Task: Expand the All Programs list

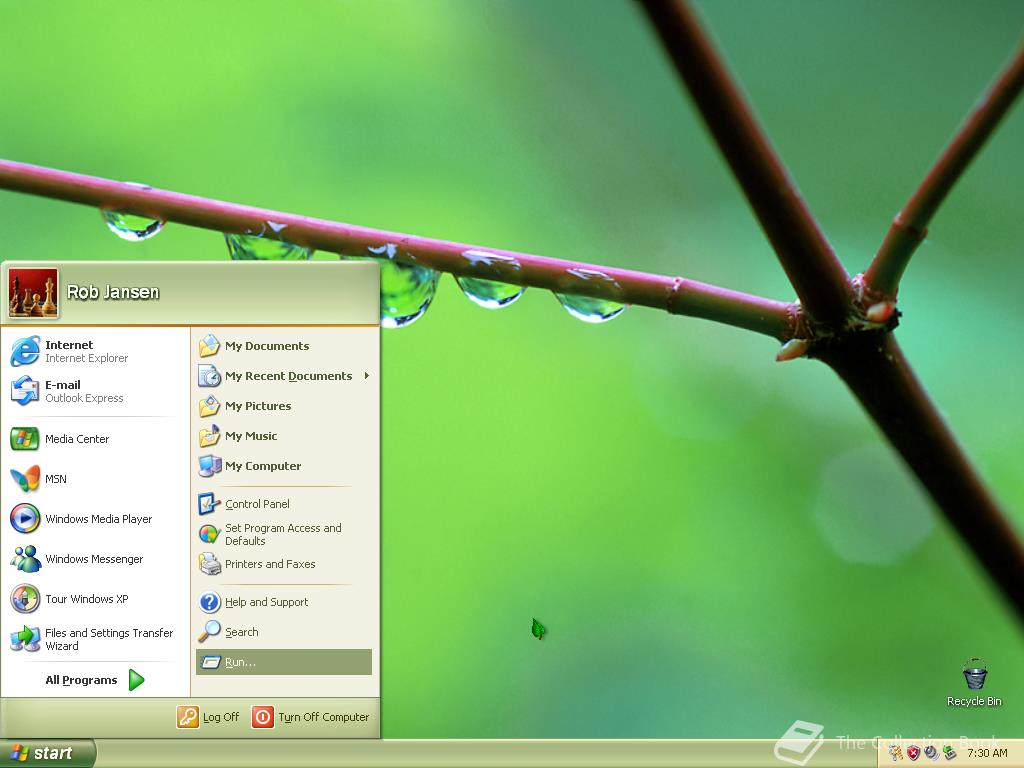Action: (95, 680)
